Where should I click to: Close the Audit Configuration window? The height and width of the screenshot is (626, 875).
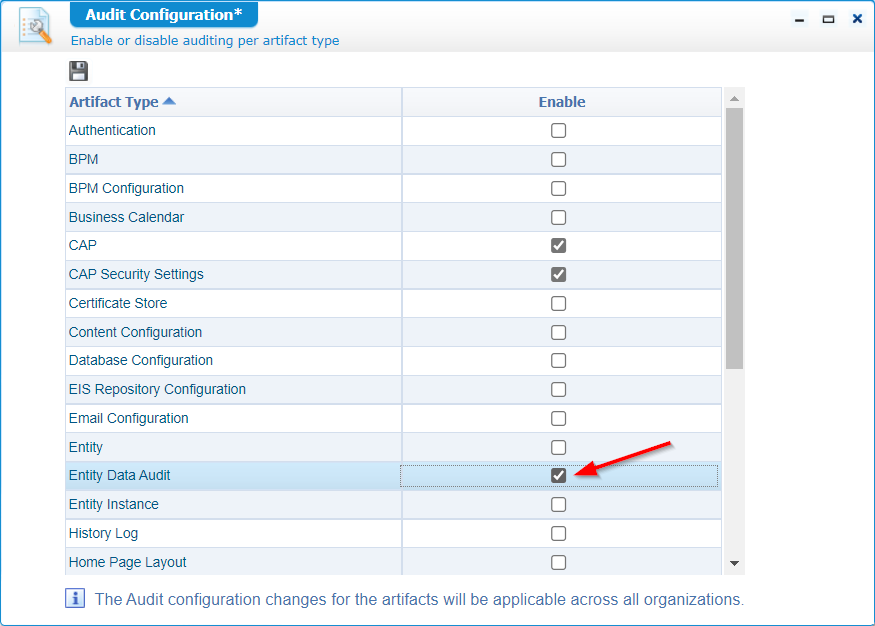[857, 19]
